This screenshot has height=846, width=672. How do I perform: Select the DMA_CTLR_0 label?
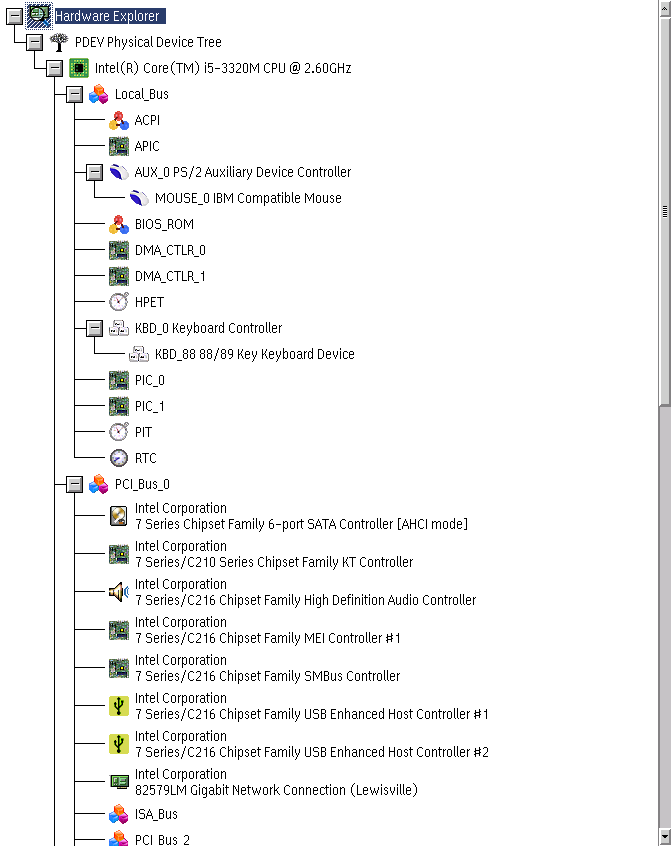170,250
